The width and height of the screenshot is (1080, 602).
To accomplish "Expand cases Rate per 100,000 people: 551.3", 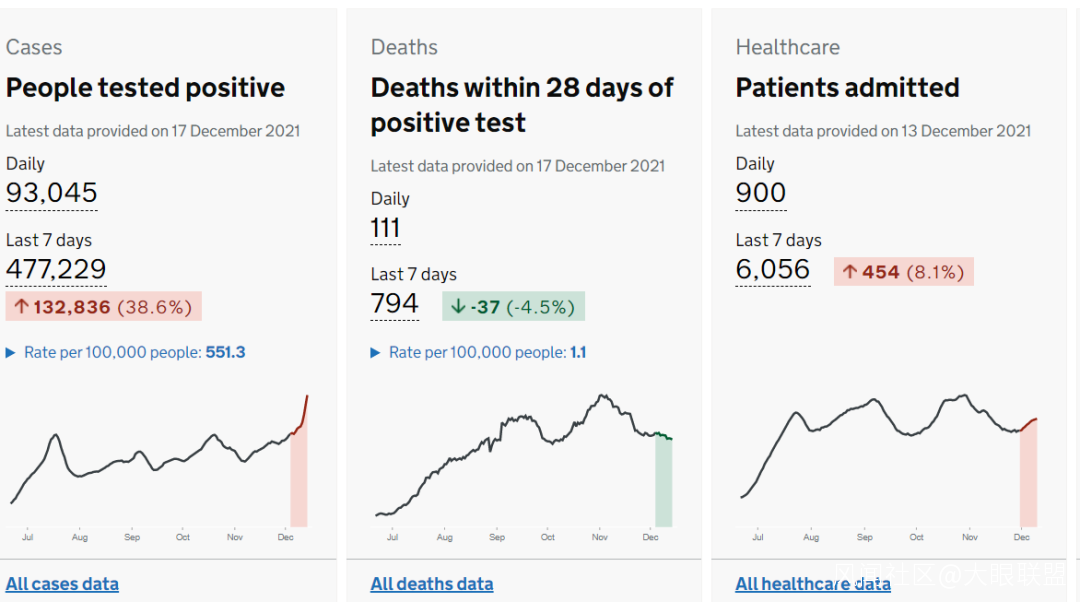I will point(125,352).
